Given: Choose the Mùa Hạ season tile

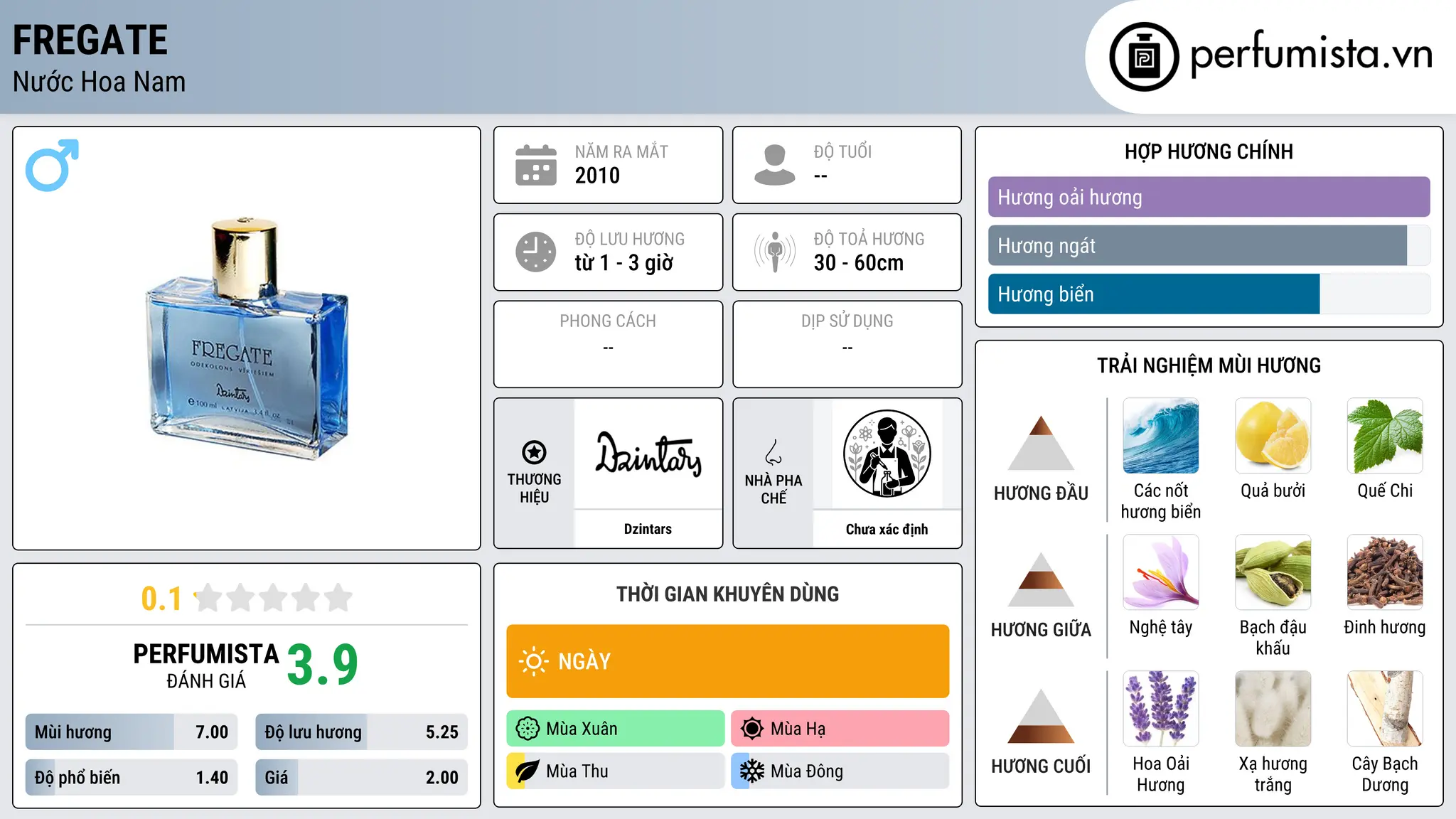Looking at the screenshot, I should tap(840, 729).
